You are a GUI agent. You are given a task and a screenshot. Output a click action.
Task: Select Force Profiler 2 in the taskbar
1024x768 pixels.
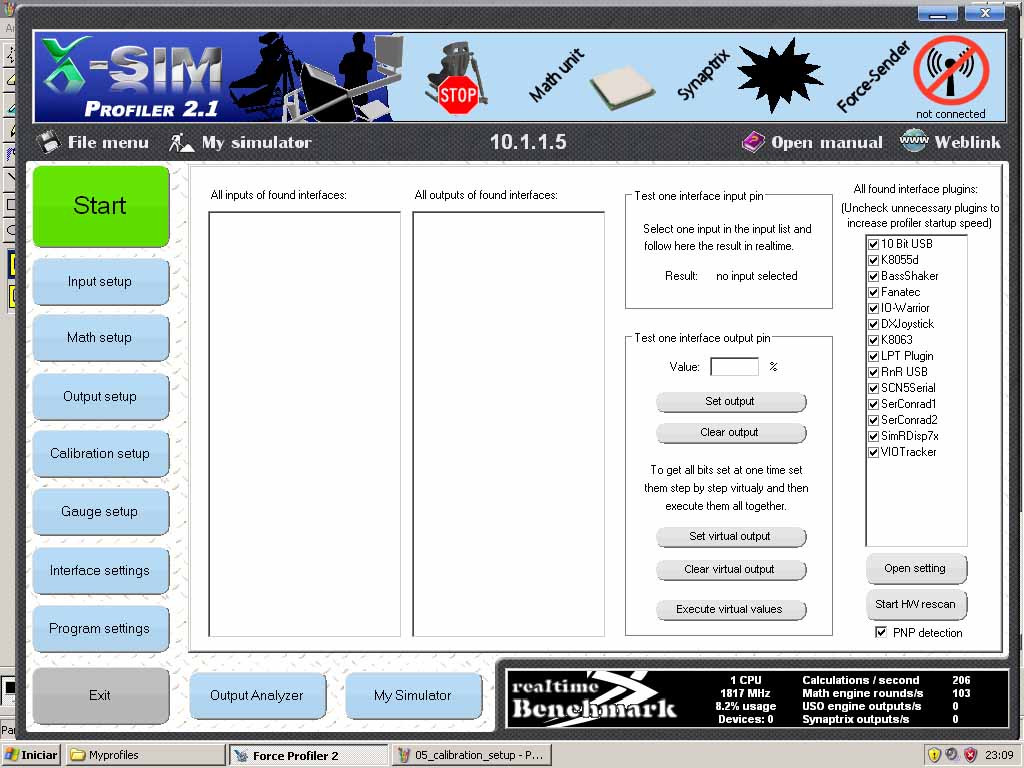tap(309, 756)
